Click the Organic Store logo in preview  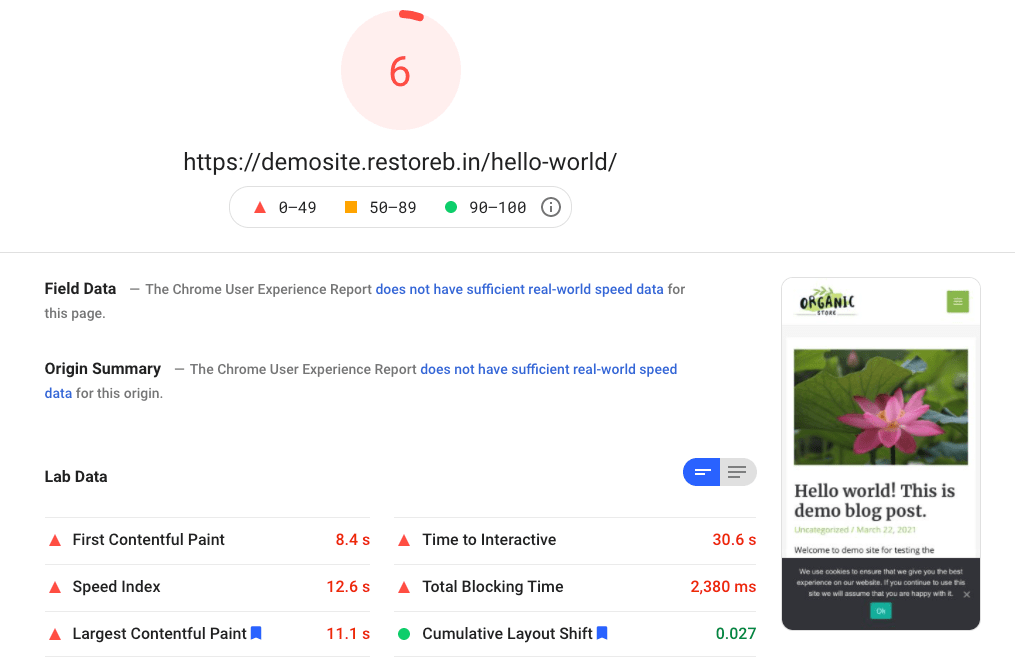pyautogui.click(x=827, y=302)
